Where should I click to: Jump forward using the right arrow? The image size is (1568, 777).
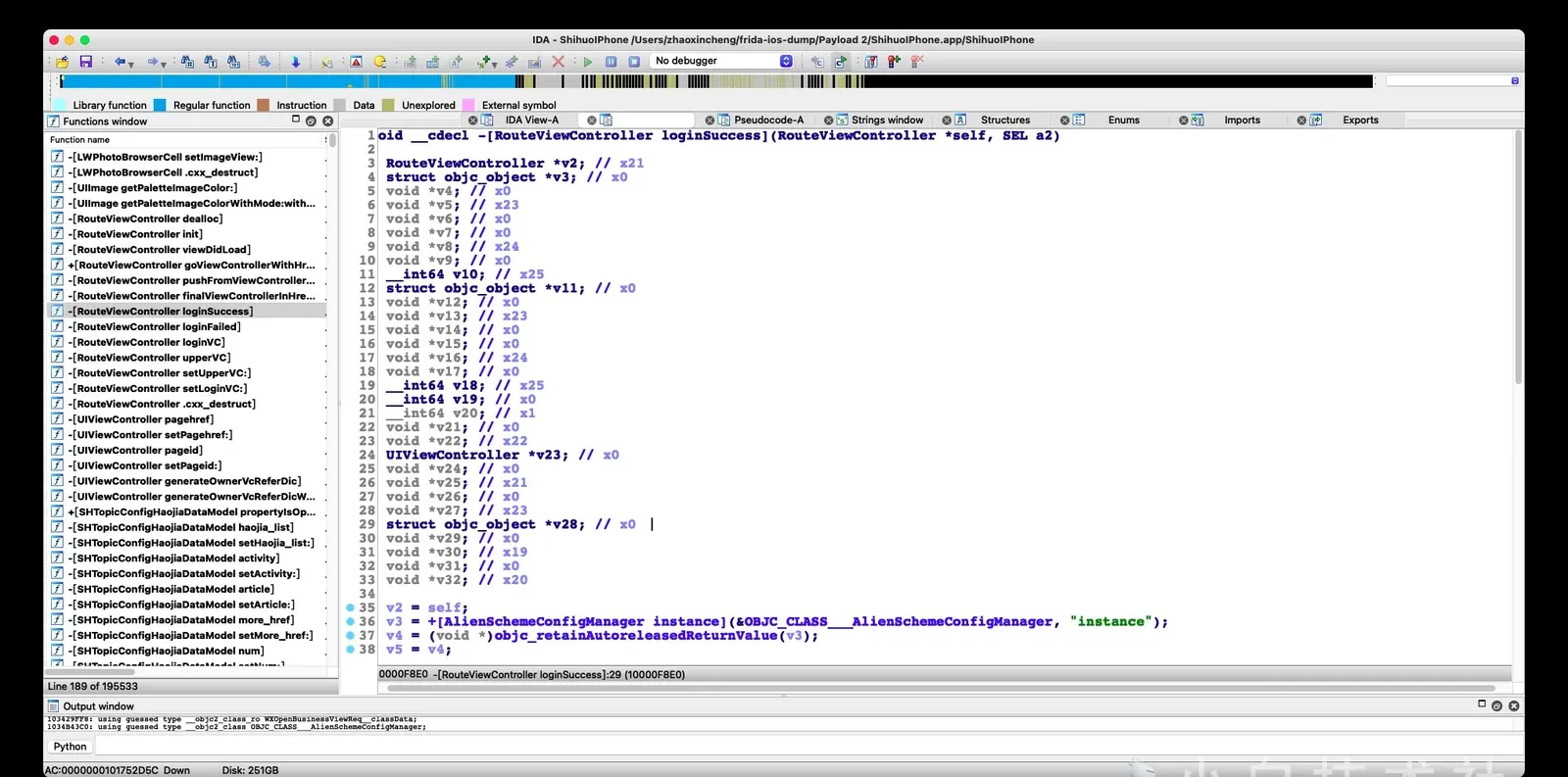[152, 61]
